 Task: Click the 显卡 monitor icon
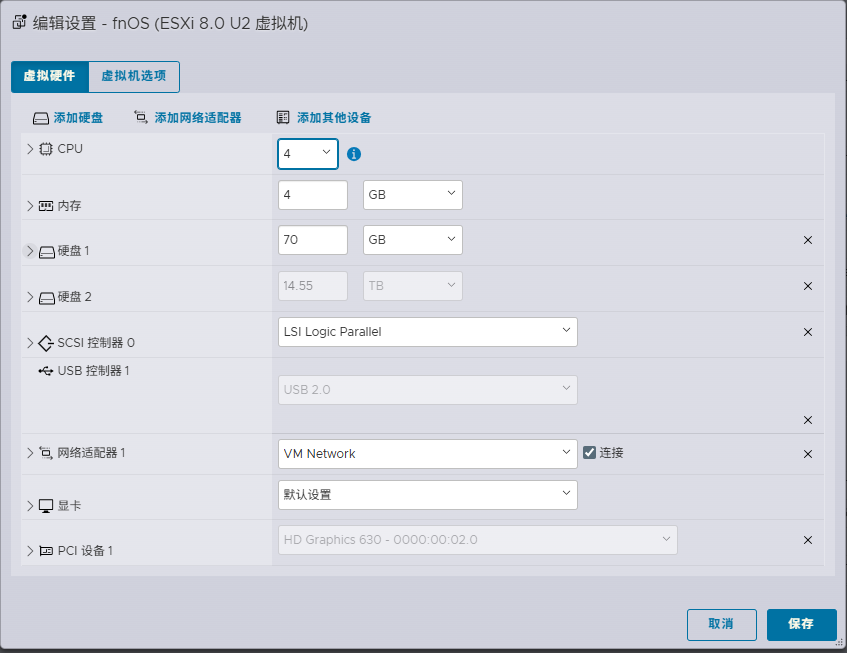tap(44, 506)
